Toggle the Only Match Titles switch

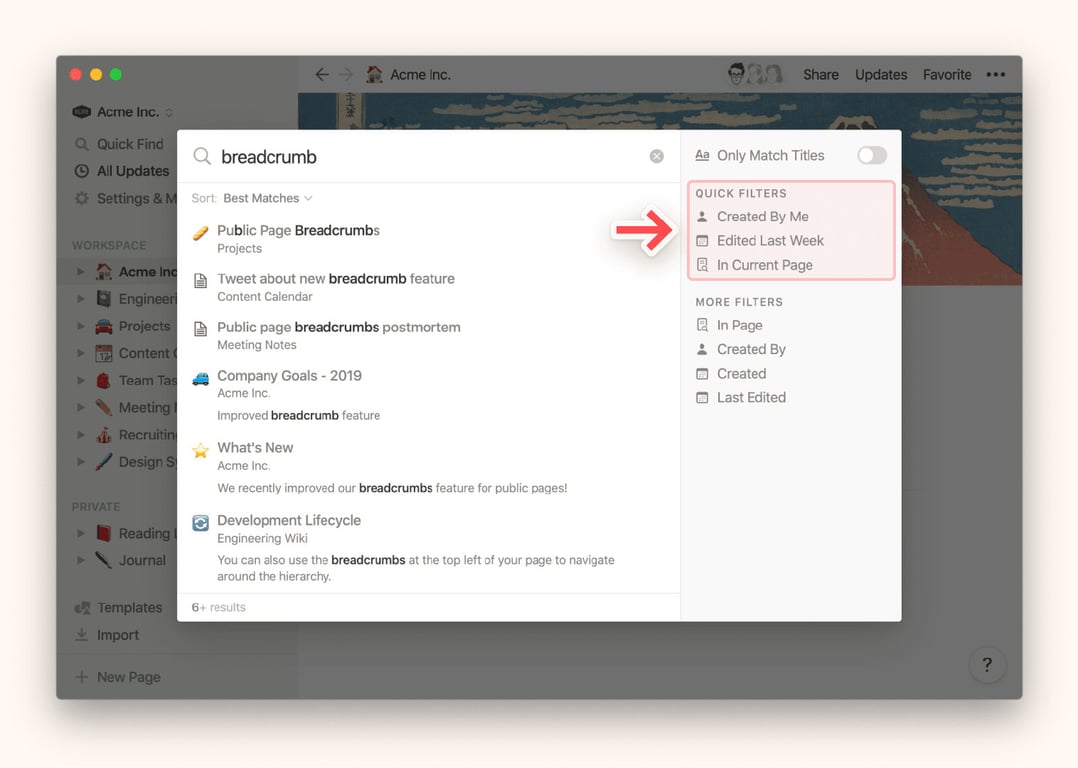click(871, 155)
